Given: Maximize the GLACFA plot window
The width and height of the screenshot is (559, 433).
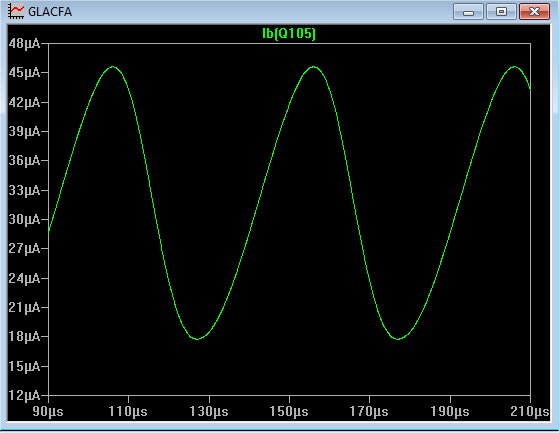Looking at the screenshot, I should coord(501,12).
